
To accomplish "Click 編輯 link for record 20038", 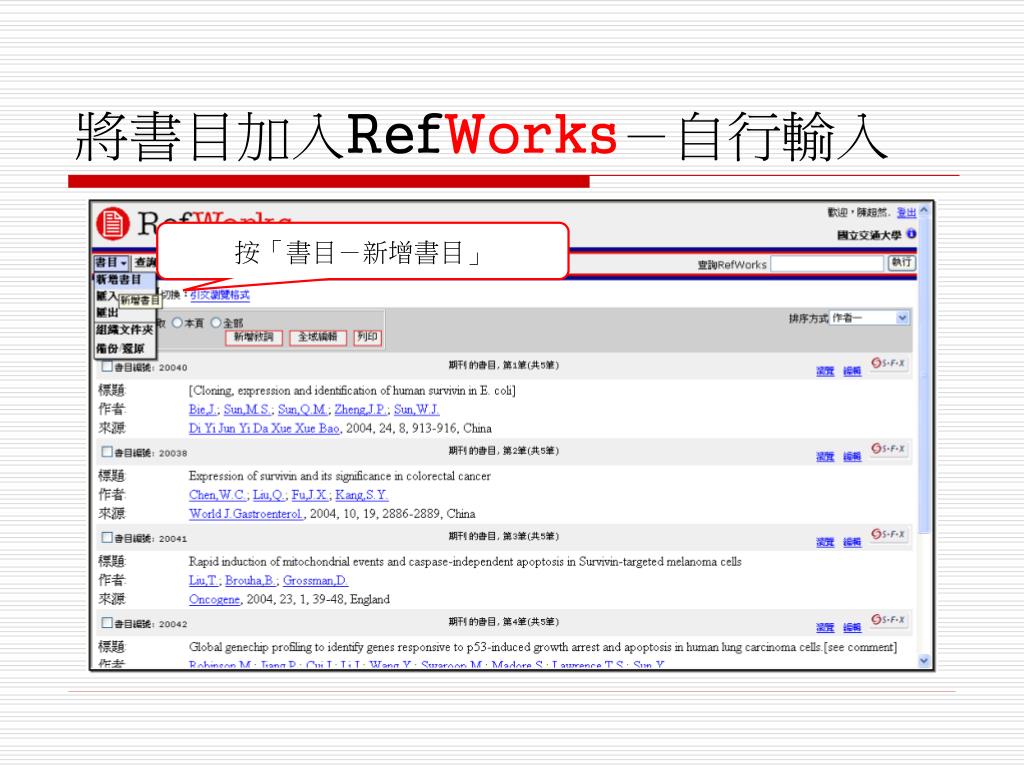I will coord(852,456).
